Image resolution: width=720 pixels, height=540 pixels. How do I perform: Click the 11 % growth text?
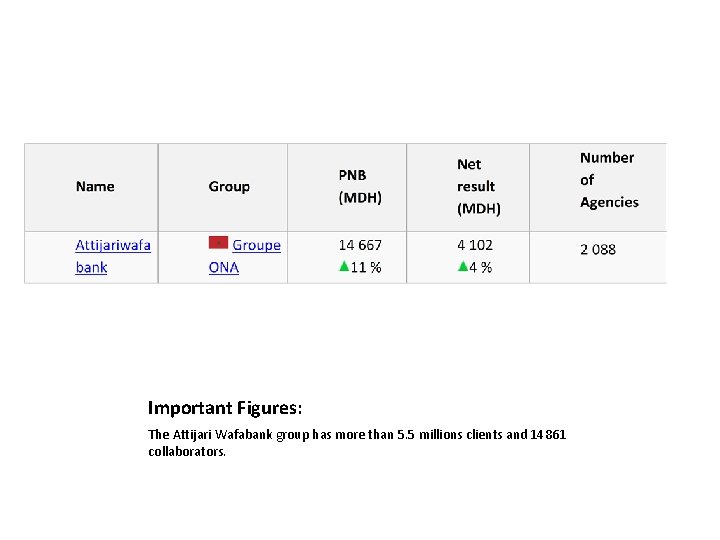(365, 267)
